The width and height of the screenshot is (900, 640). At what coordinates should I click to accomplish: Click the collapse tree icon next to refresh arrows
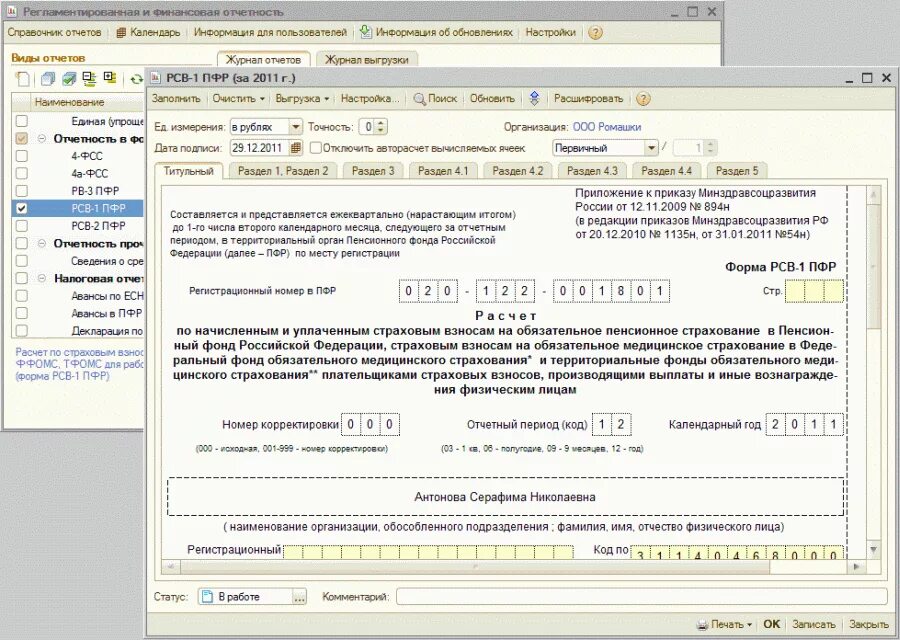110,77
